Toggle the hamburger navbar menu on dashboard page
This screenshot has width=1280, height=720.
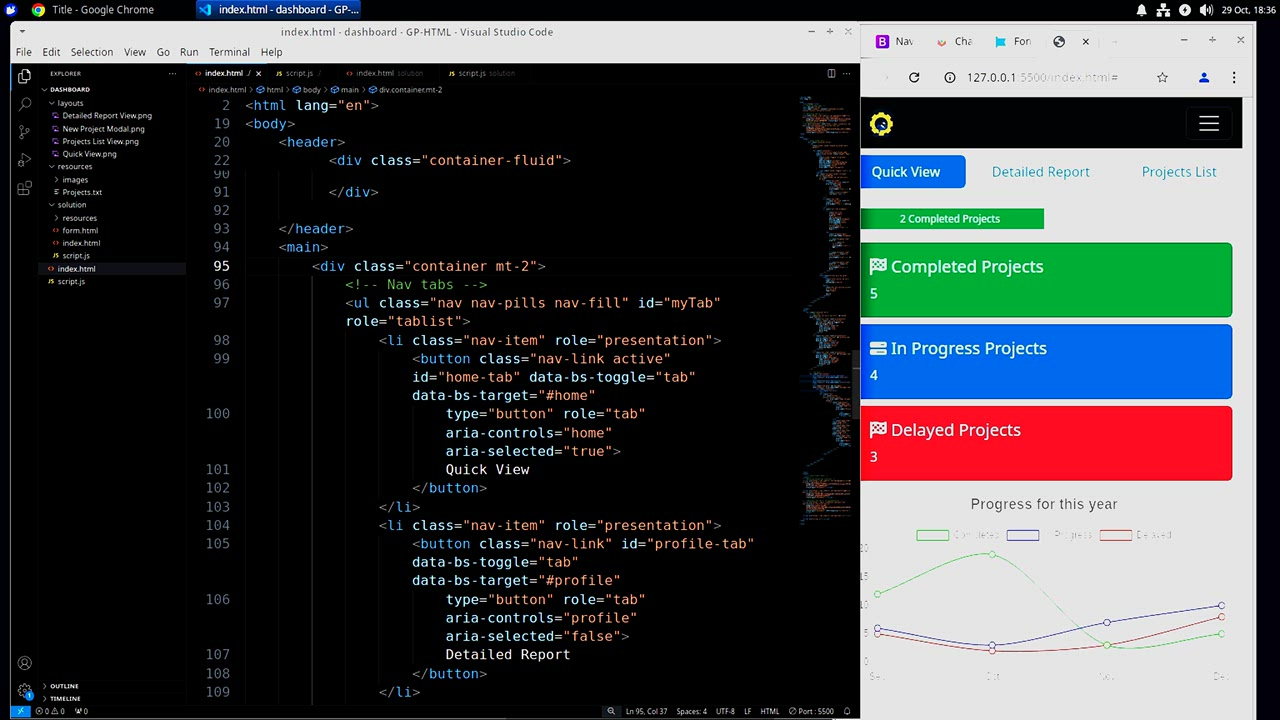(1209, 124)
